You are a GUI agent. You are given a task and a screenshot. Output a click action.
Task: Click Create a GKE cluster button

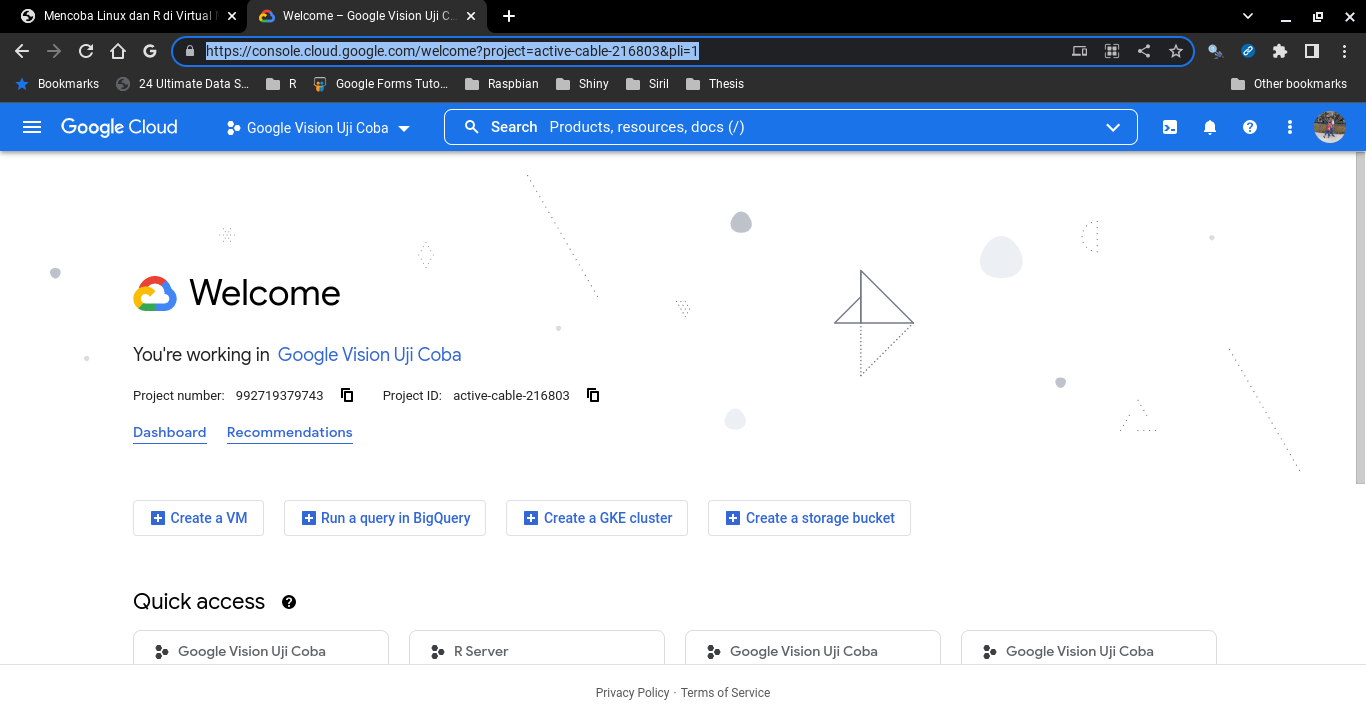click(597, 518)
